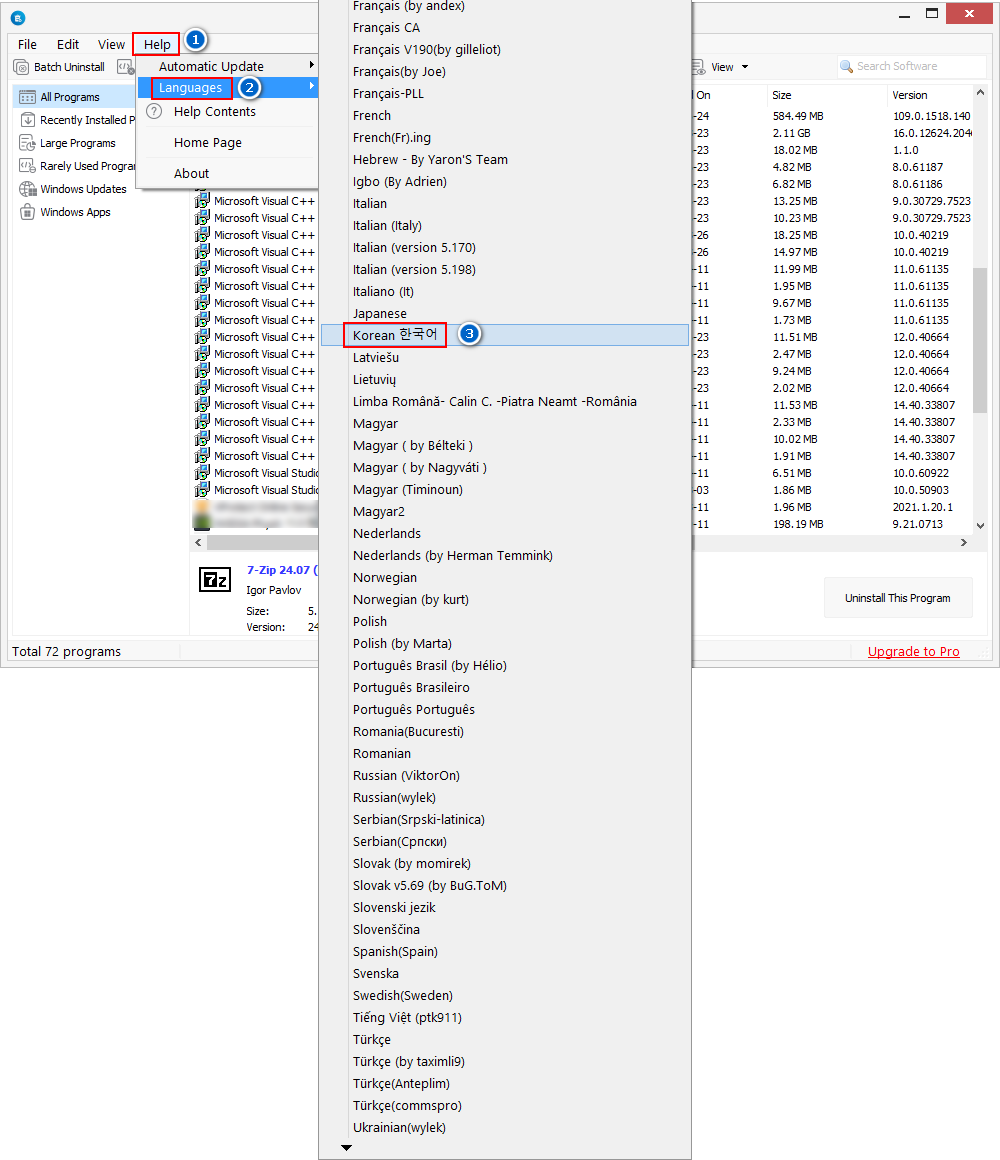Open the 7-Zip 24.07 program link
This screenshot has width=1000, height=1160.
tap(282, 570)
